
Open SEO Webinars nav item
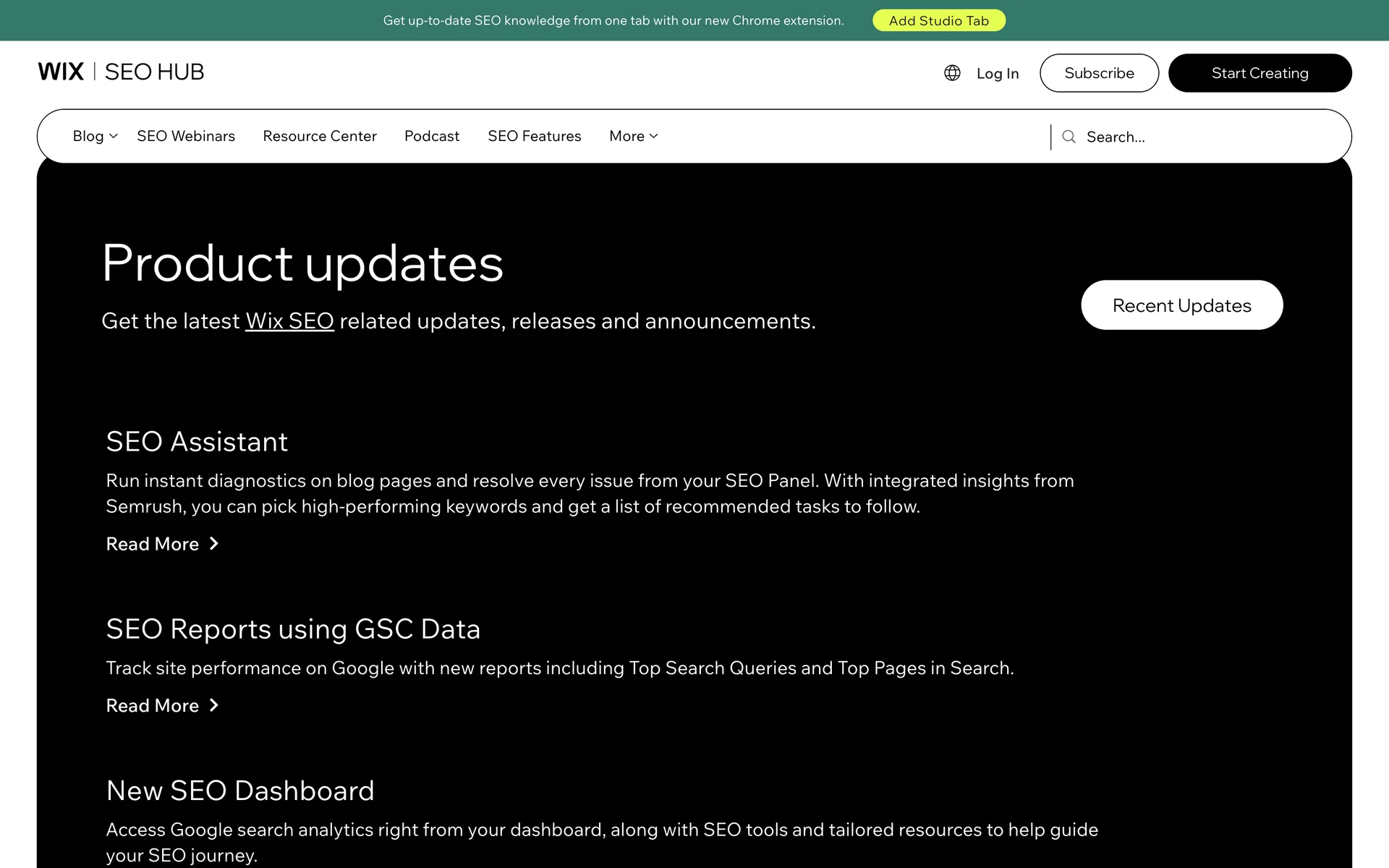[186, 136]
